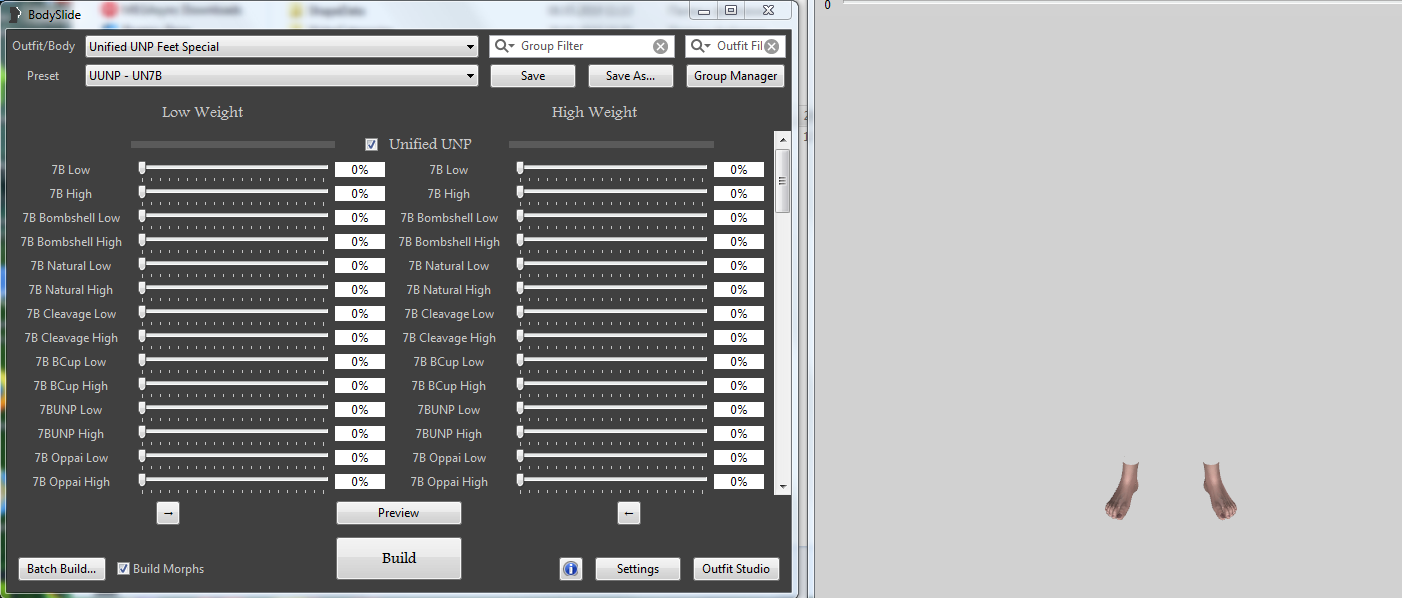Click the BodySlide title bar app icon

[15, 14]
